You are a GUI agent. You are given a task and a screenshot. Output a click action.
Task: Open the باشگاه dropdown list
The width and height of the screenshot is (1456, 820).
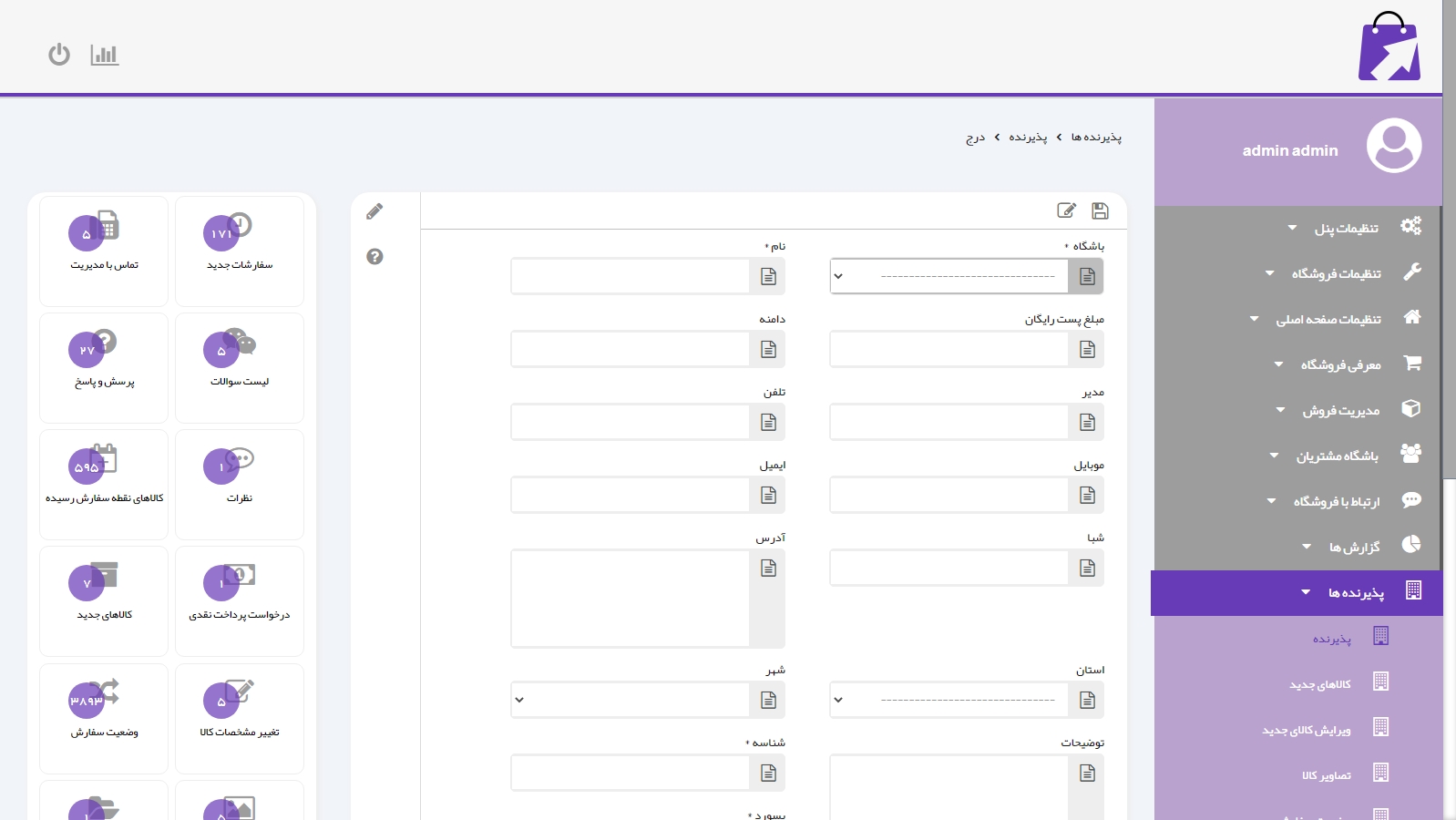(x=948, y=276)
